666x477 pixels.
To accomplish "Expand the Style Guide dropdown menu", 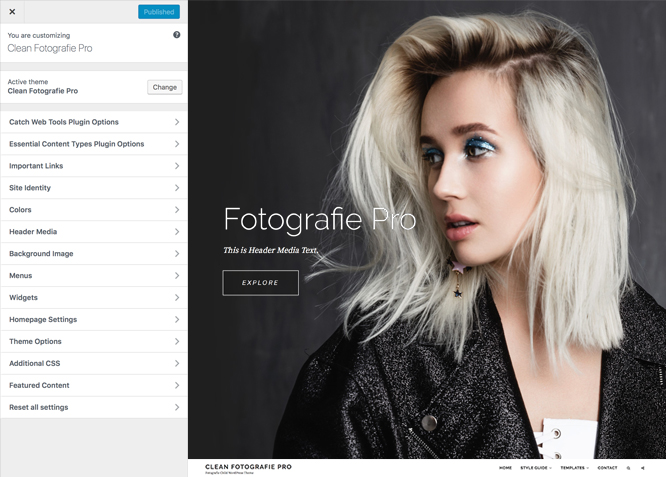I will [536, 468].
